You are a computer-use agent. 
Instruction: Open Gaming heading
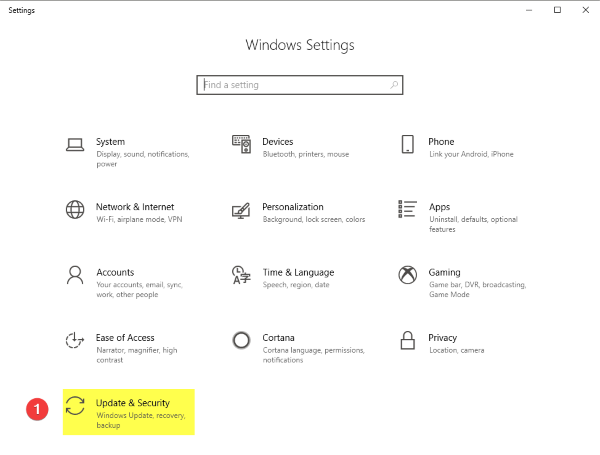(444, 272)
